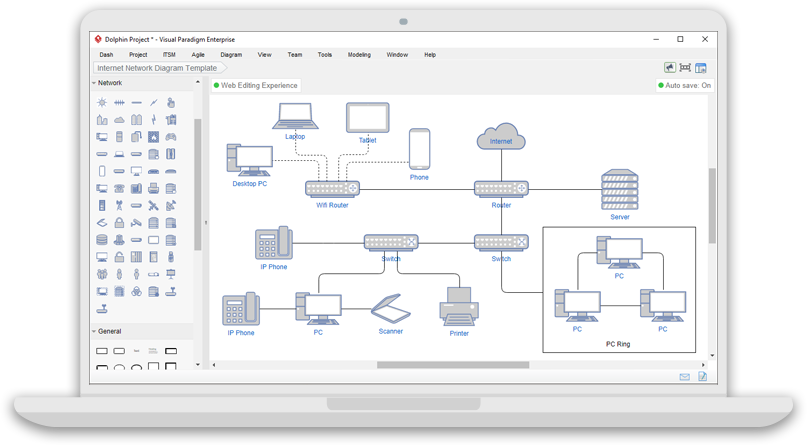Open the Dash menu
The image size is (807, 445).
(107, 55)
